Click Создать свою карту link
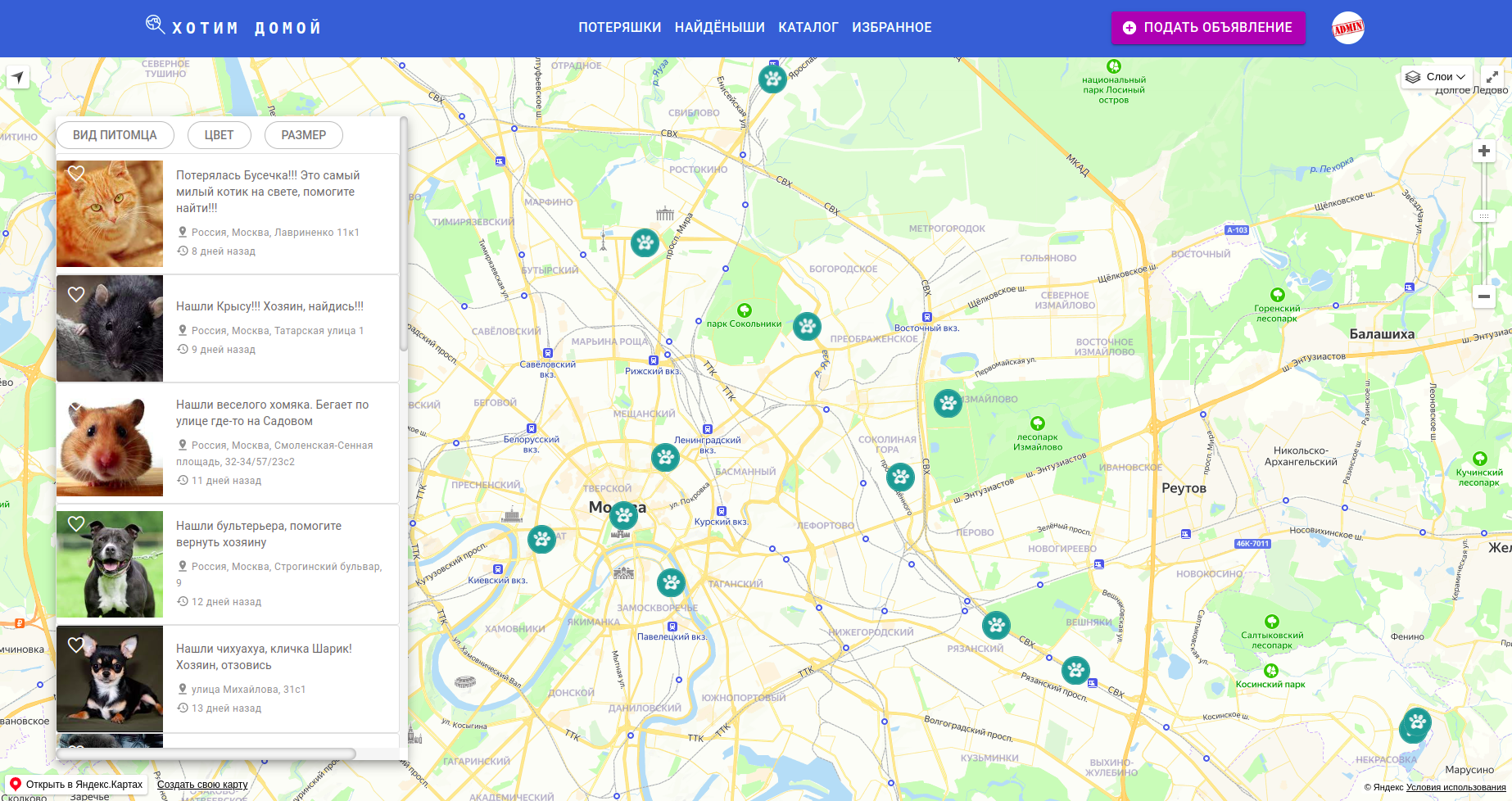Image resolution: width=1512 pixels, height=801 pixels. coord(202,785)
